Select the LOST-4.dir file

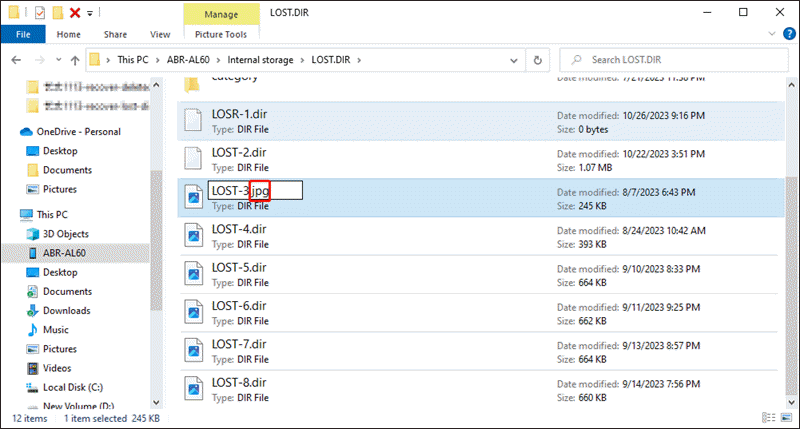click(x=481, y=236)
